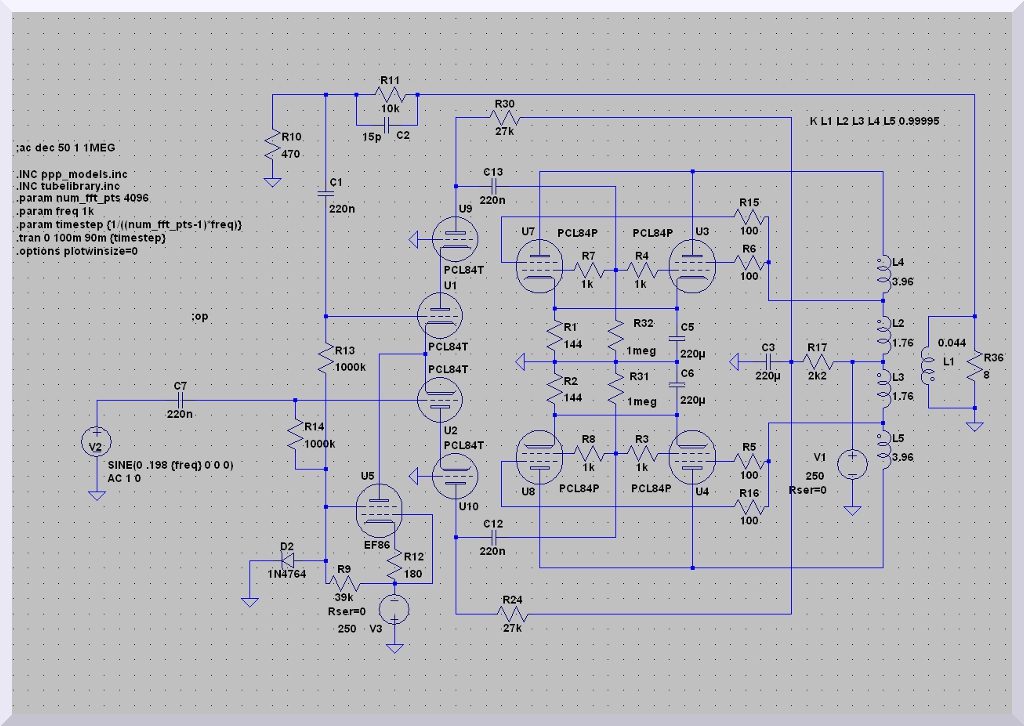Select capacitor C2 15p

click(386, 120)
